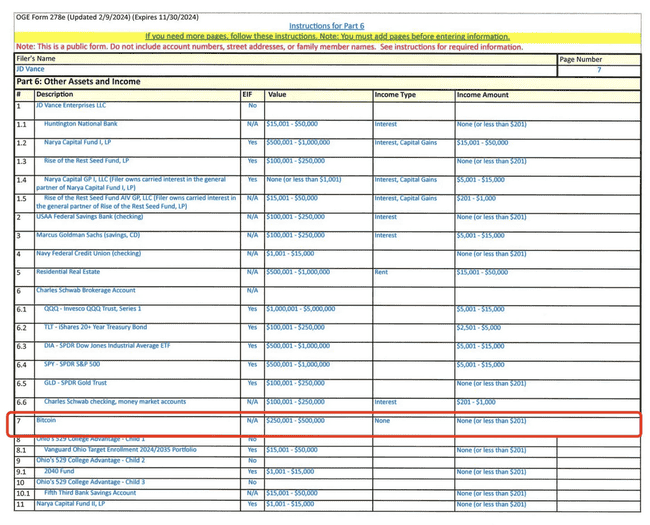Select the JD Vance Enterprises LLC entry
This screenshot has width=650, height=525.
click(71, 105)
